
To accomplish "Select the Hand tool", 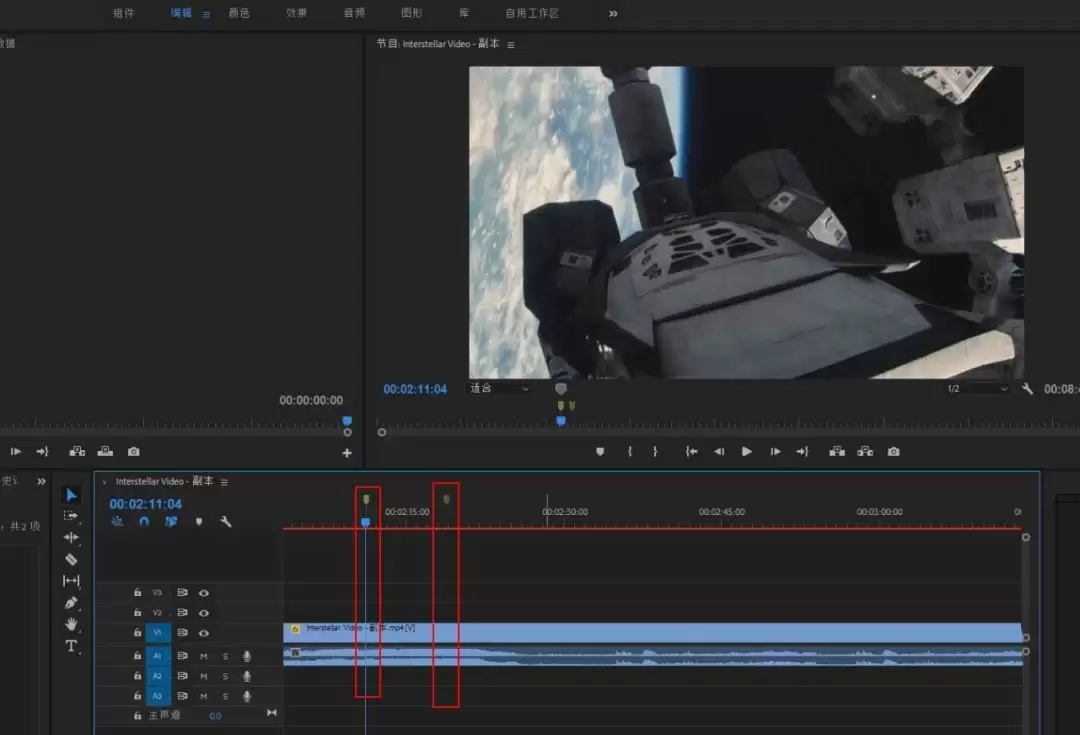I will click(x=71, y=624).
